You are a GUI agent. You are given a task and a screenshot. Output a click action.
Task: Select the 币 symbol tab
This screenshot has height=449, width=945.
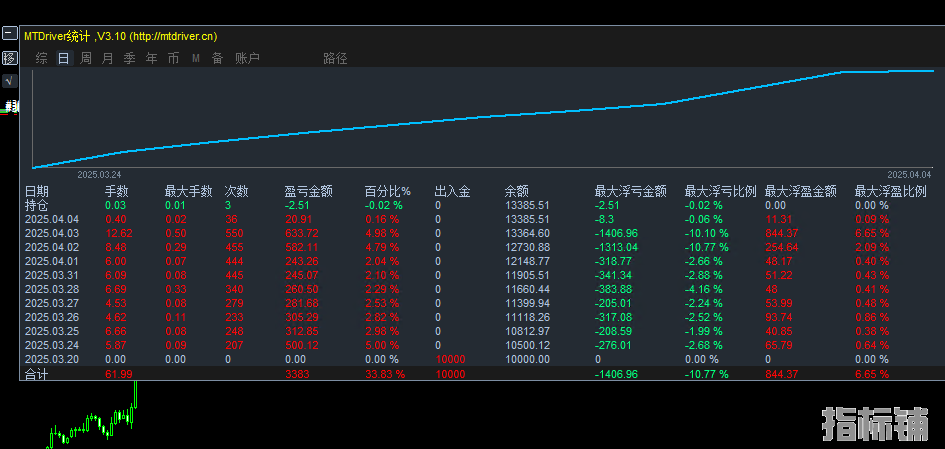[x=174, y=58]
